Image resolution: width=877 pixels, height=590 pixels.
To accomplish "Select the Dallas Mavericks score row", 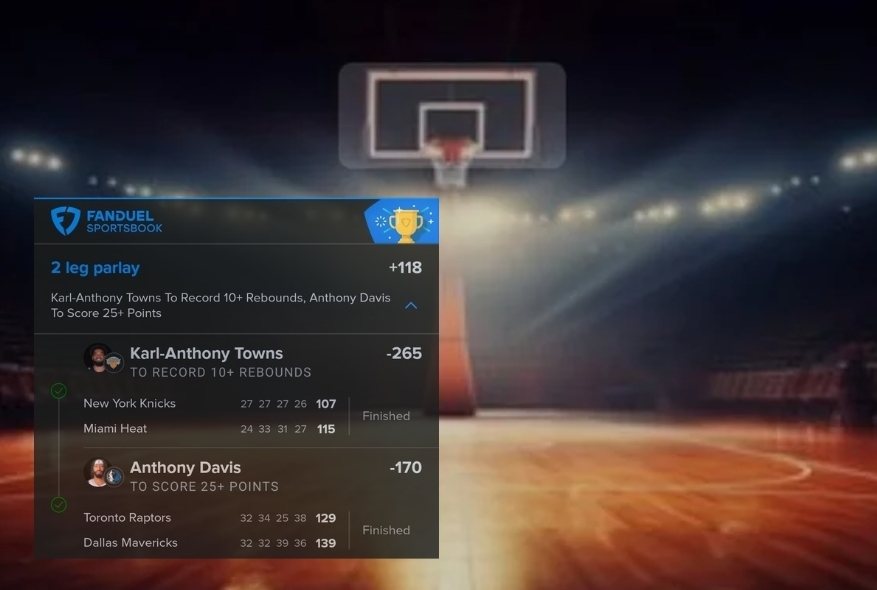I will [x=209, y=543].
